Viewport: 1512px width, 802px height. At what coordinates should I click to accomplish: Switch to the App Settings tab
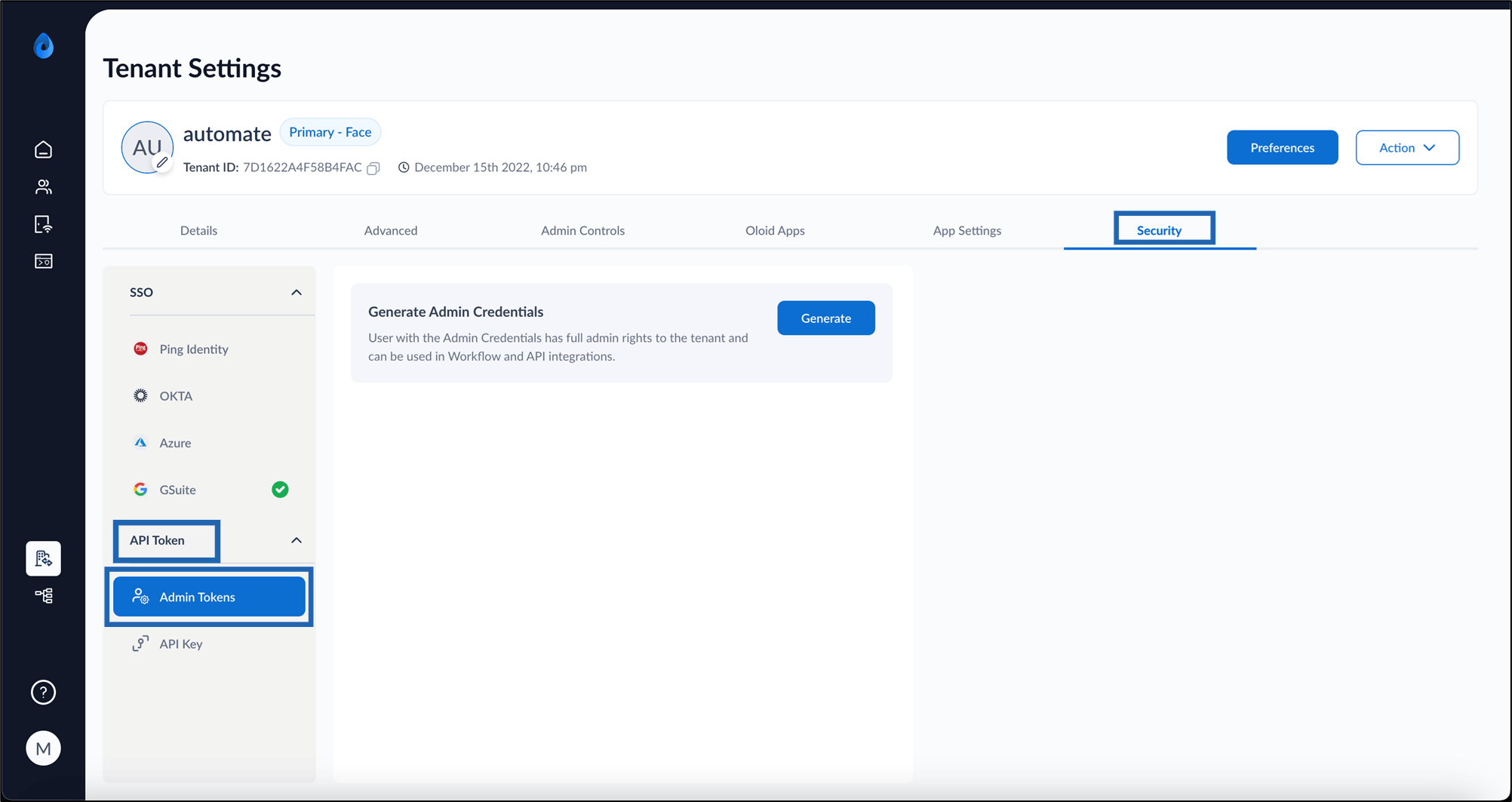click(967, 230)
